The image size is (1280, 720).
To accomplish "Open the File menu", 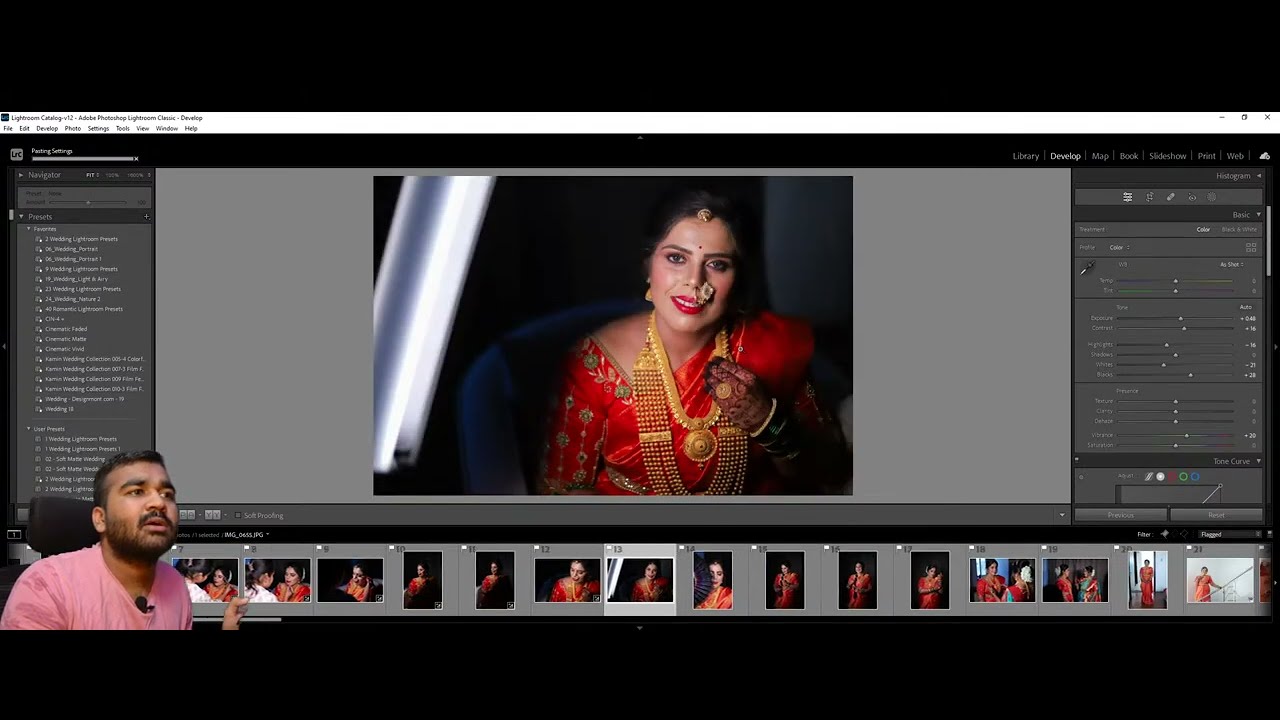I will point(8,128).
